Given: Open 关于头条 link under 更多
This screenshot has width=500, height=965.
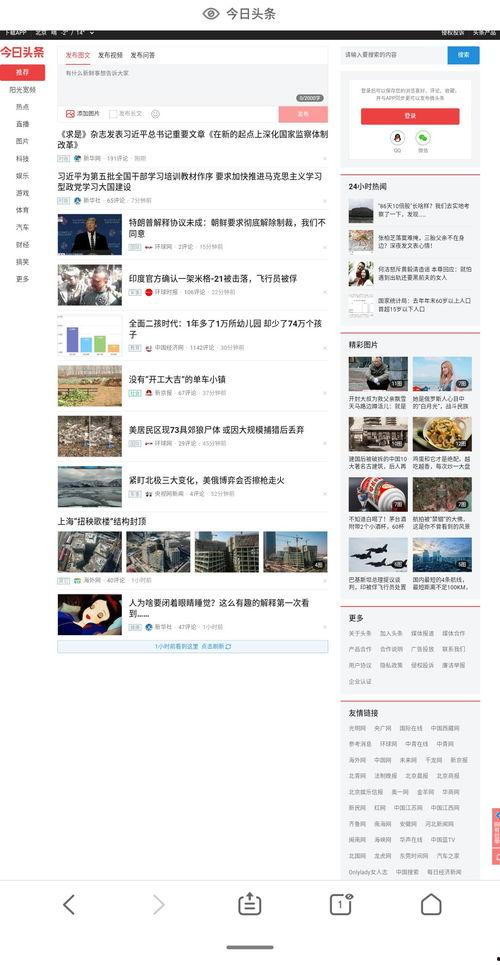Looking at the screenshot, I should pyautogui.click(x=360, y=633).
